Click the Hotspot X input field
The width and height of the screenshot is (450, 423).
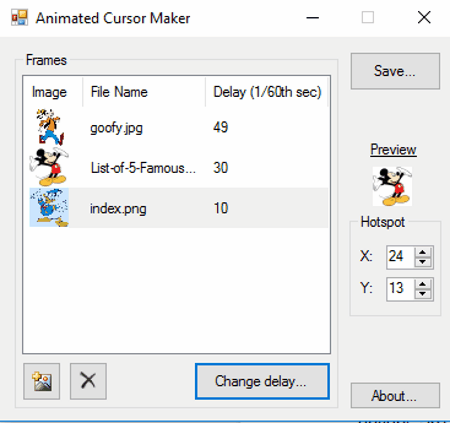click(401, 257)
